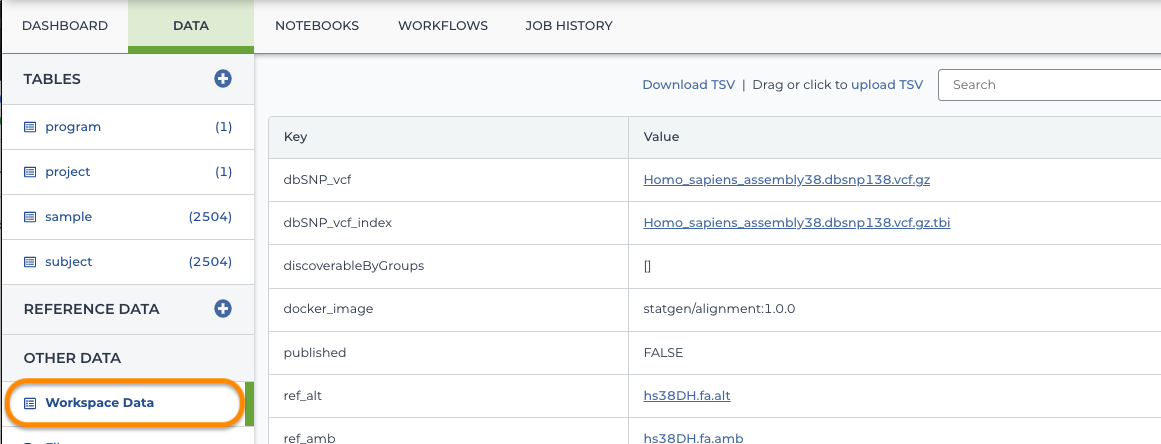Open the program table
Screen dimensions: 1161x444
pos(73,127)
